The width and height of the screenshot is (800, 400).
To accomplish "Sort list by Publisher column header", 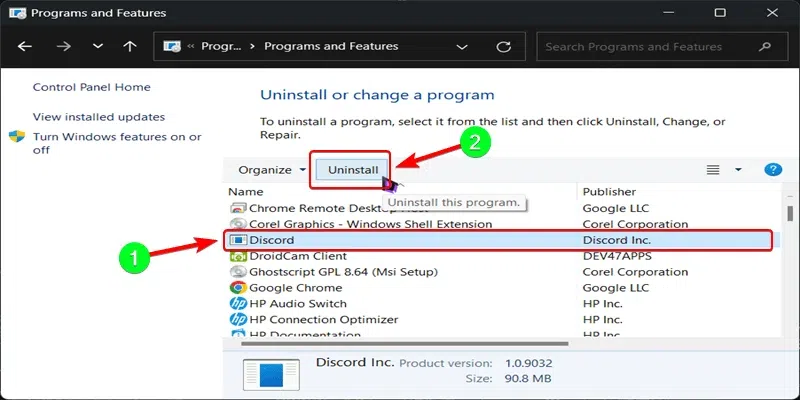I will [x=609, y=191].
